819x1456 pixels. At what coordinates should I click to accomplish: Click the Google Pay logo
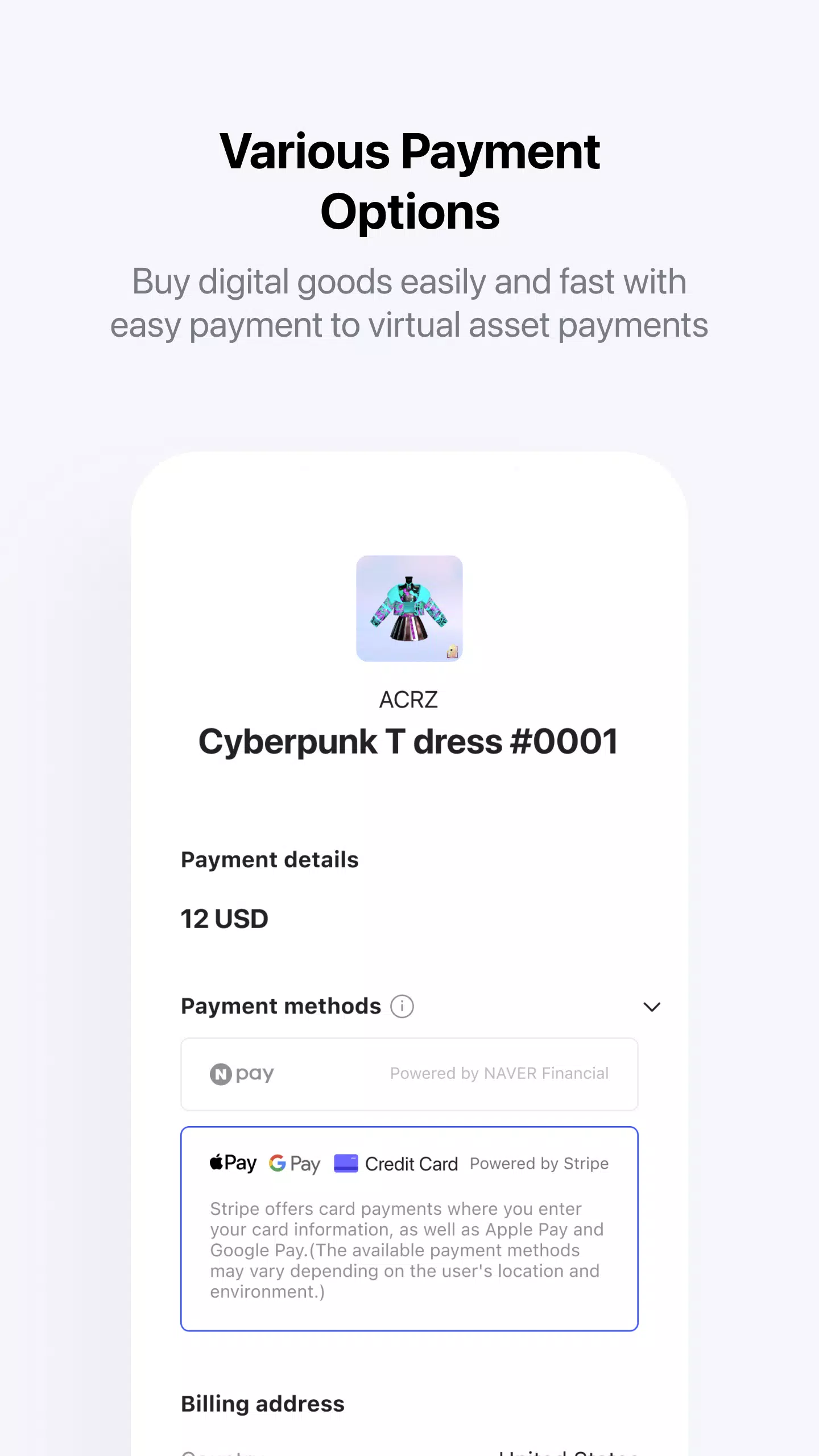pyautogui.click(x=295, y=1164)
